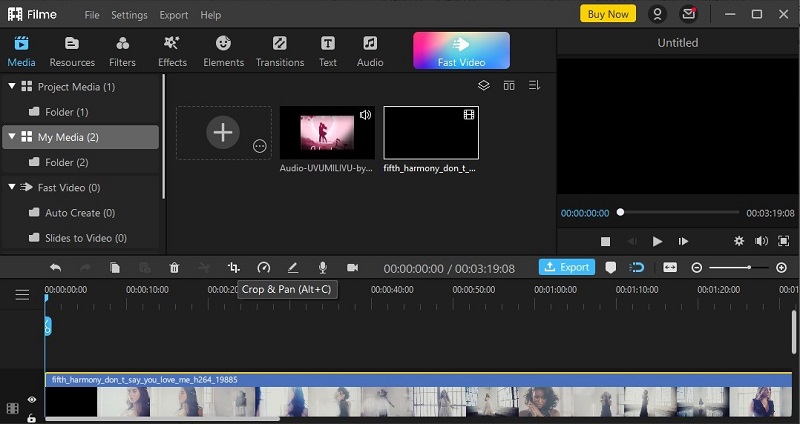800x424 pixels.
Task: Open the messages mail icon
Action: 688,14
